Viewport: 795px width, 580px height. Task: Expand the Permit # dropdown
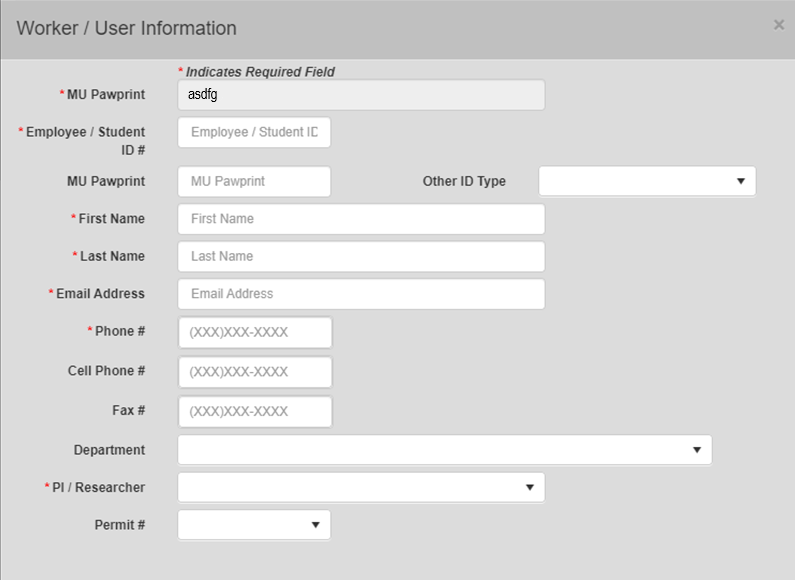point(254,525)
